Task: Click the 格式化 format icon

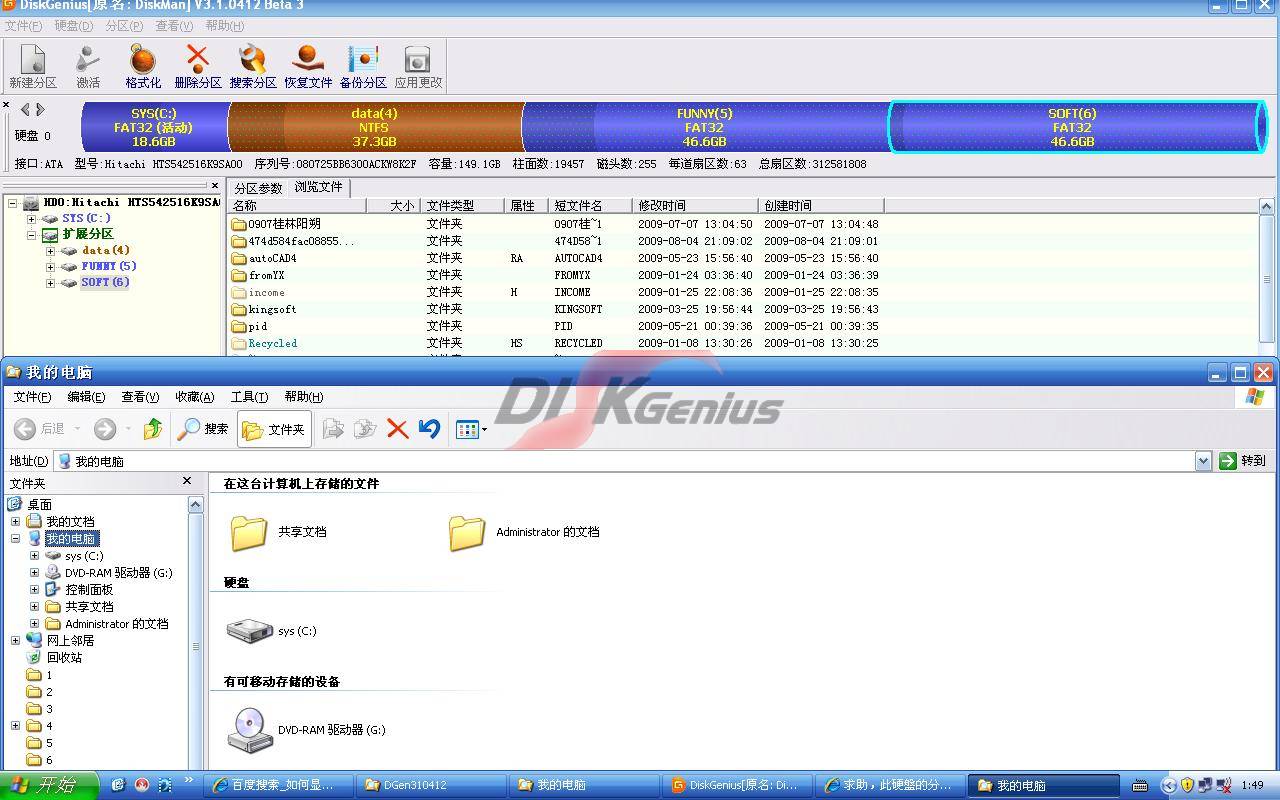Action: coord(143,66)
